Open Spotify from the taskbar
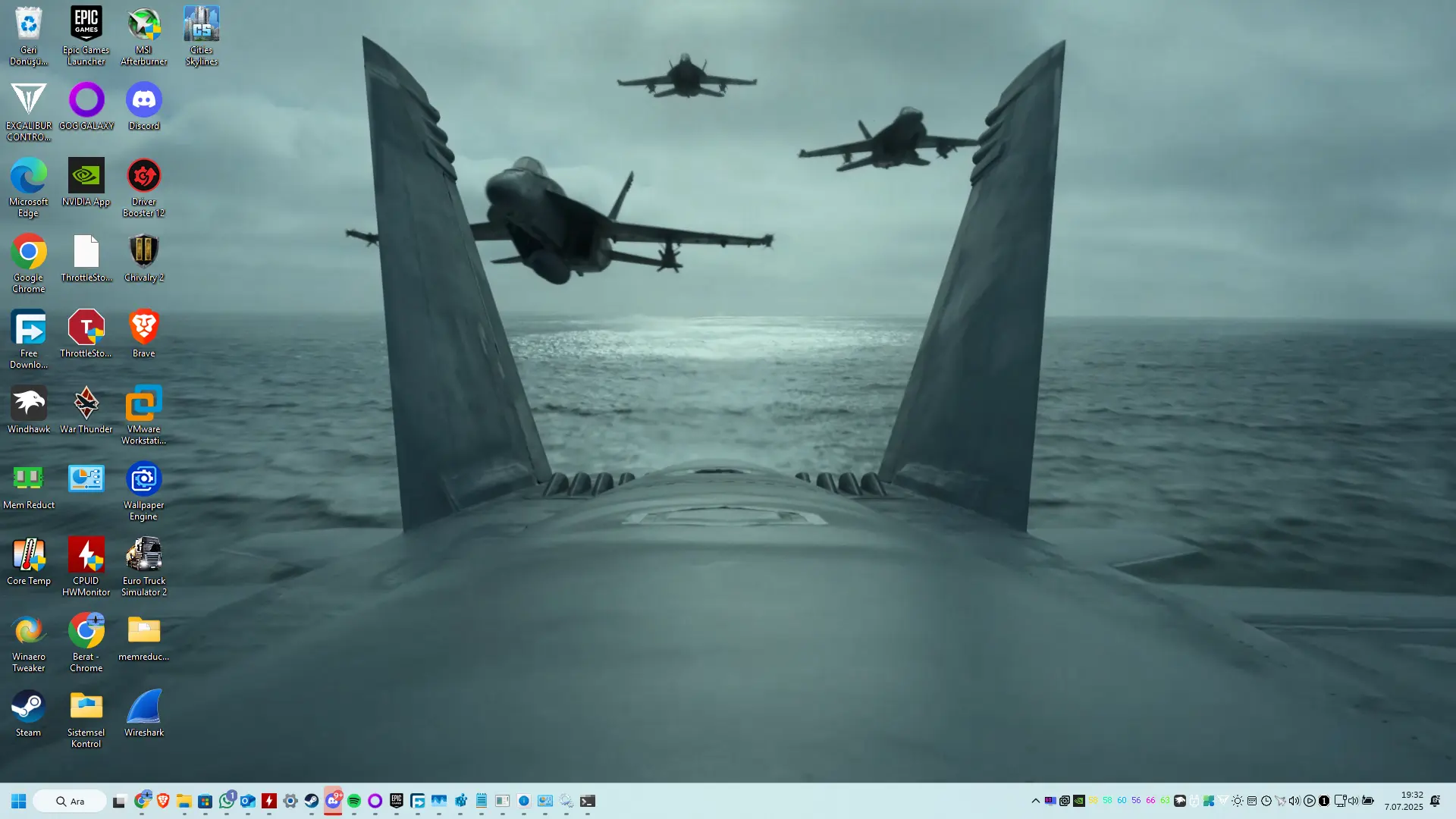This screenshot has width=1456, height=819. click(353, 801)
